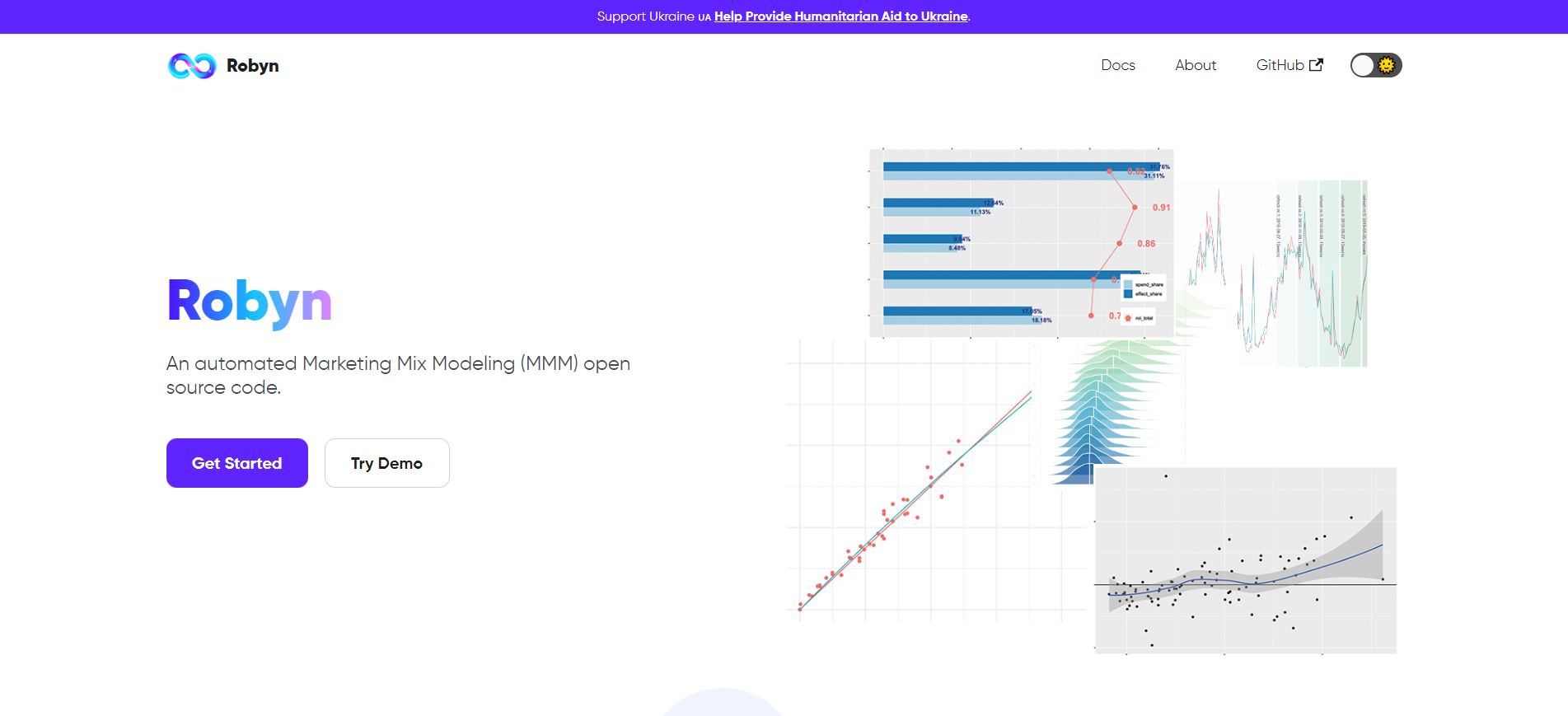Open the About navigation item
The image size is (1568, 716).
pos(1196,65)
